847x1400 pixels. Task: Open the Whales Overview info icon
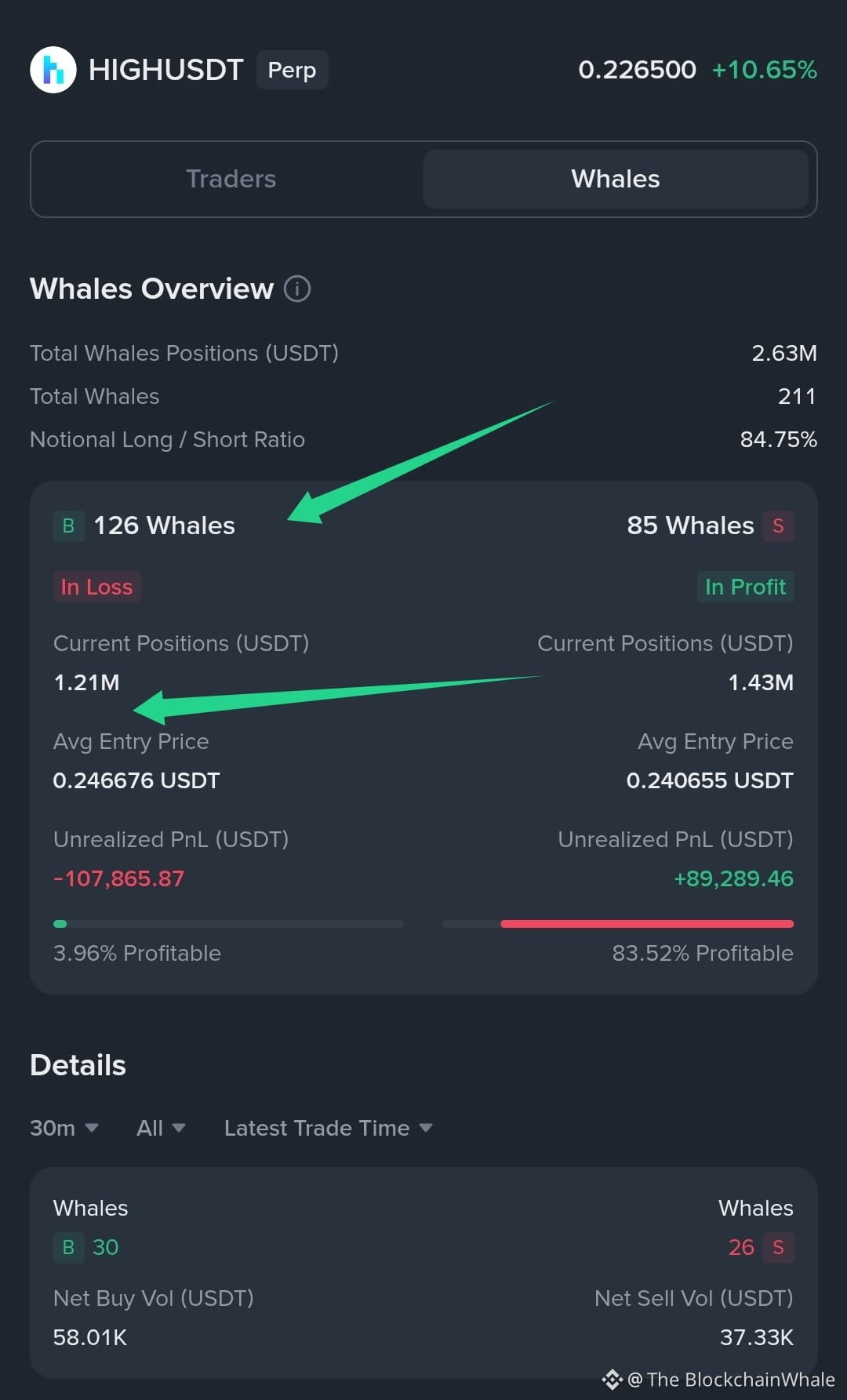coord(297,289)
